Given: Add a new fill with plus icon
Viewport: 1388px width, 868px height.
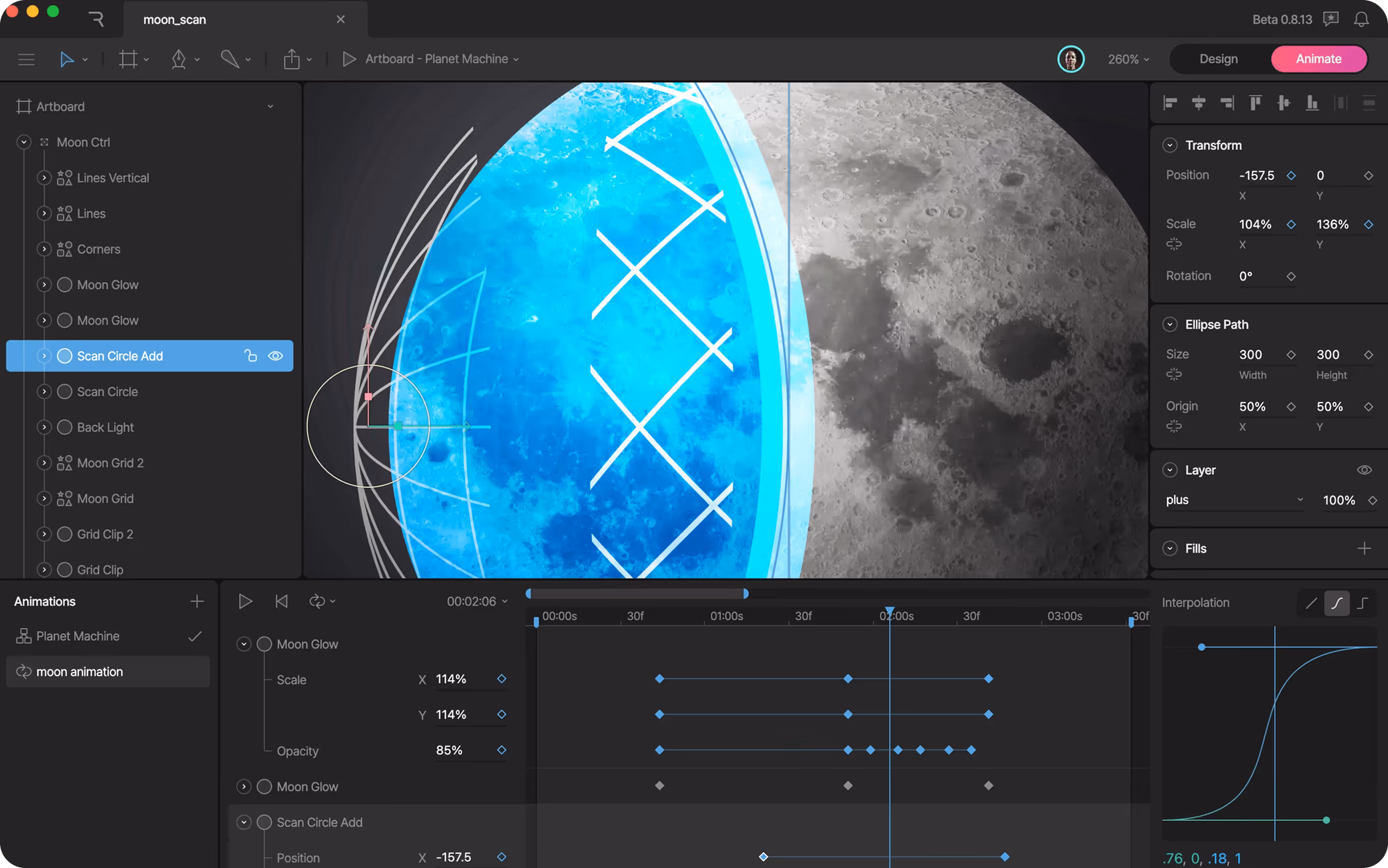Looking at the screenshot, I should coord(1364,548).
